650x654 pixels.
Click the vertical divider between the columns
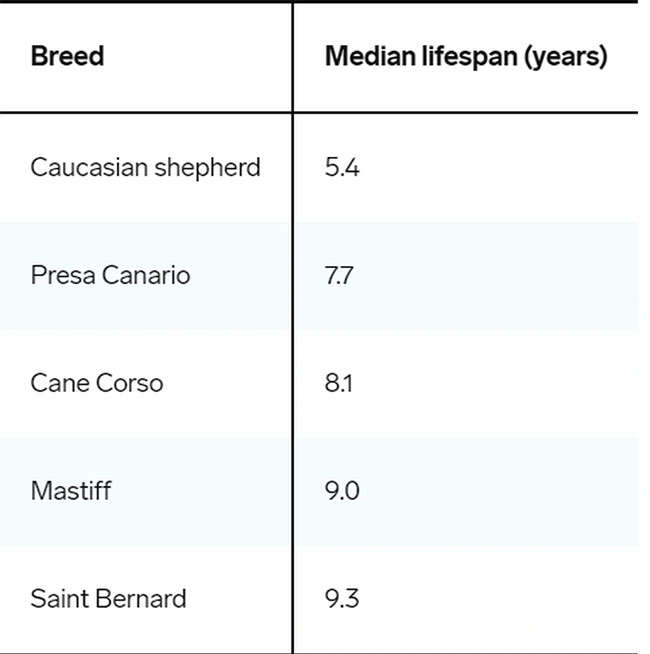293,330
